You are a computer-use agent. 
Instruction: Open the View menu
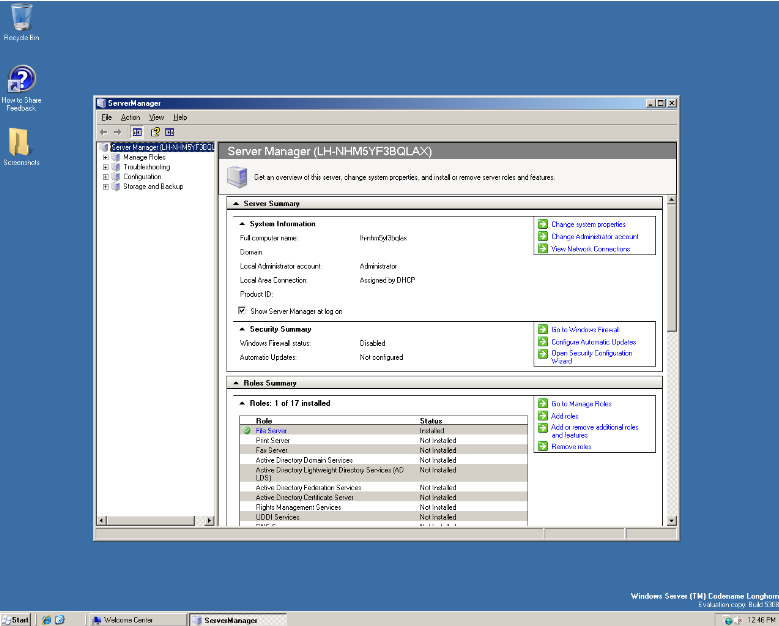(156, 118)
